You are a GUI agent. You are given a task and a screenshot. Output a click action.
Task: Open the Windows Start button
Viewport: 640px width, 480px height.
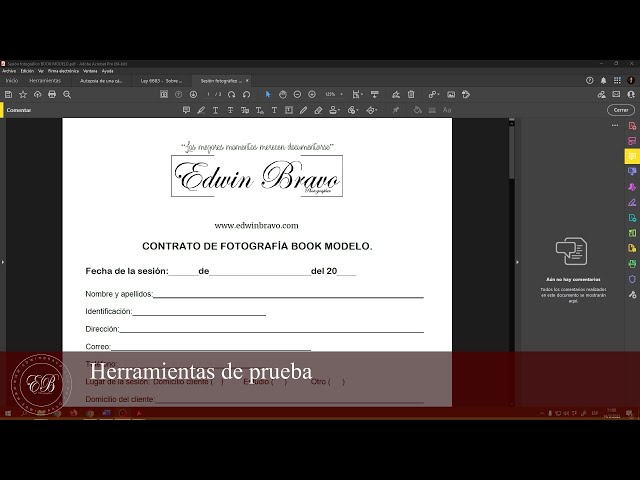tap(8, 413)
